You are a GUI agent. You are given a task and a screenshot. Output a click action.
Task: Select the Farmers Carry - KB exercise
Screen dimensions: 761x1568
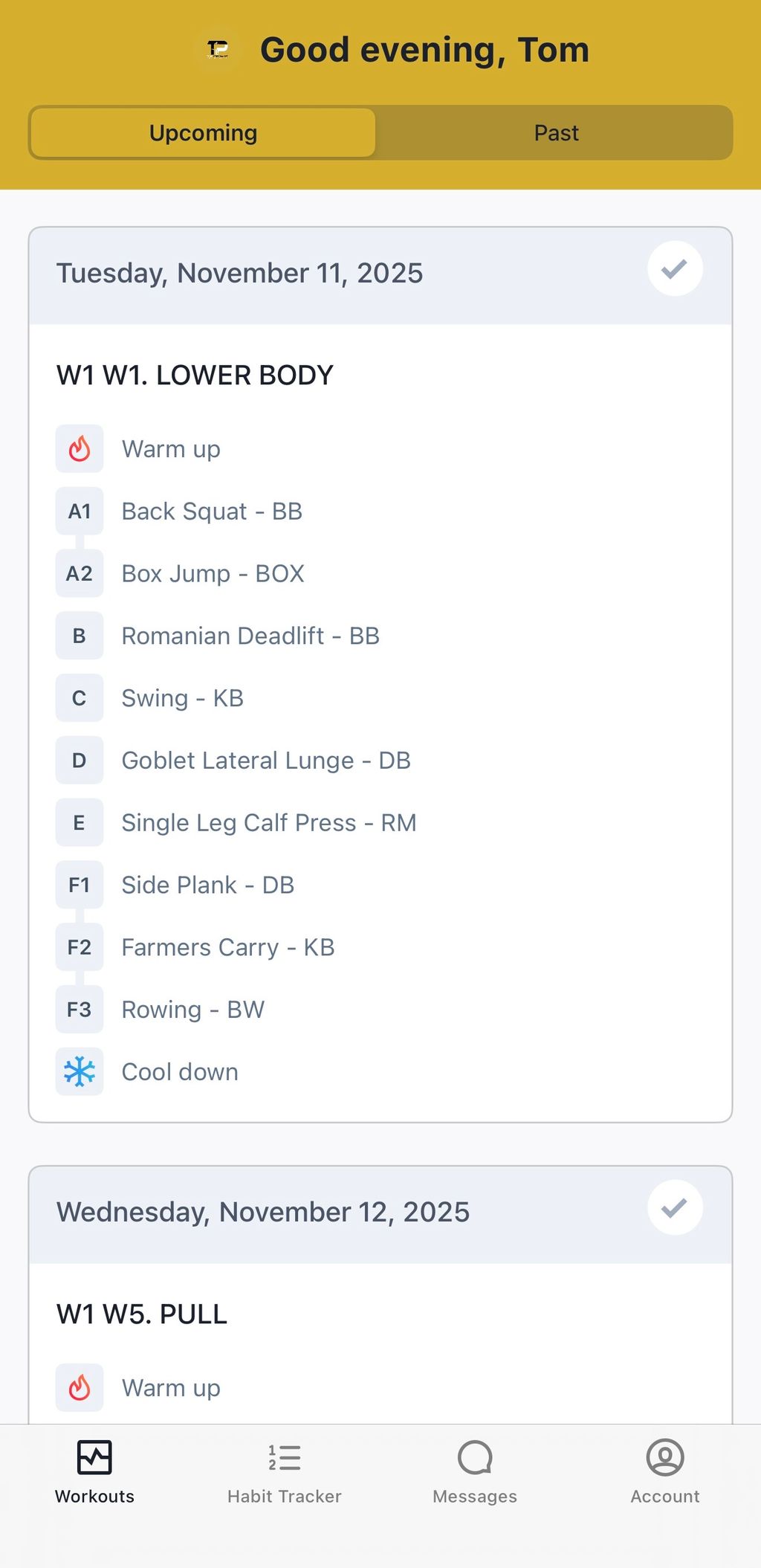pos(227,948)
